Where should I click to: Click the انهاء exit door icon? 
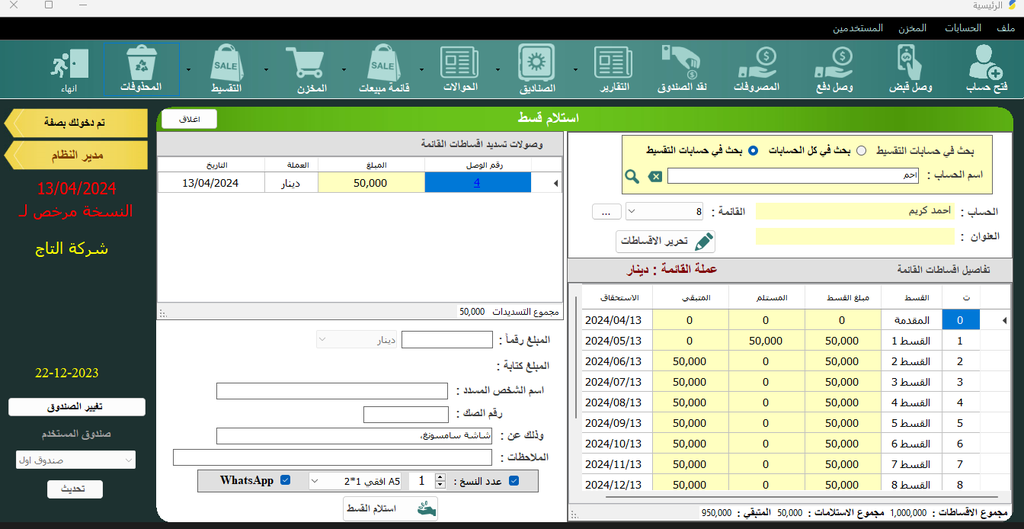click(68, 69)
